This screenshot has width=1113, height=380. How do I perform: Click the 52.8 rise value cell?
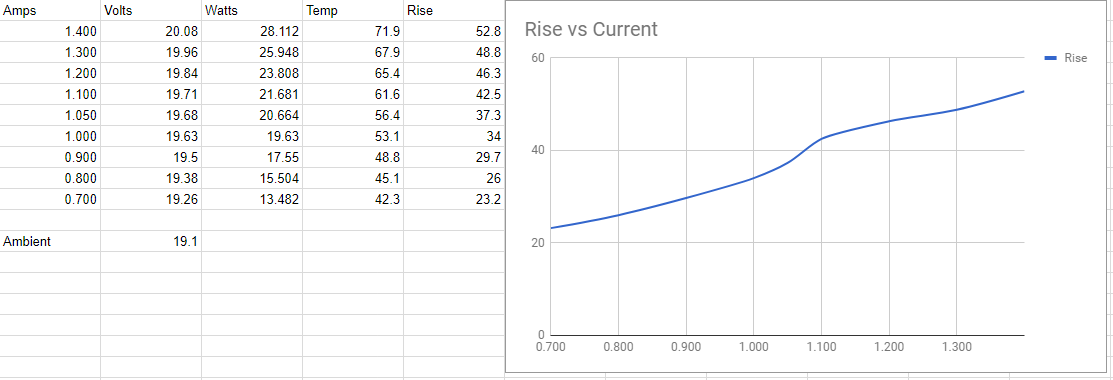454,32
